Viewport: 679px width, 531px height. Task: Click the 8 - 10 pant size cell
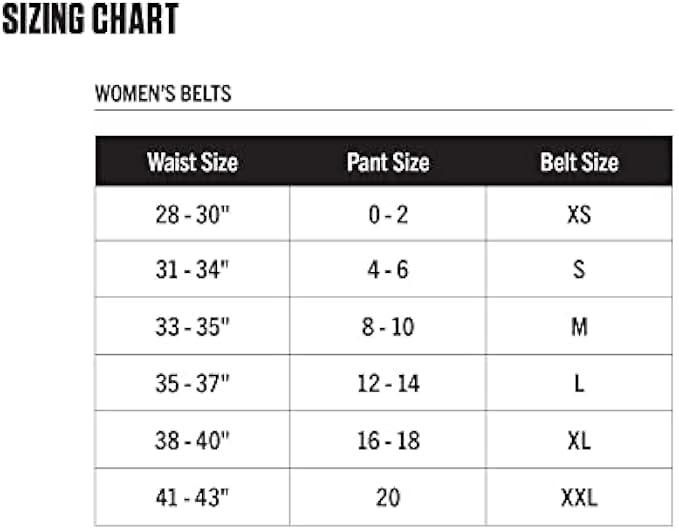click(x=388, y=326)
